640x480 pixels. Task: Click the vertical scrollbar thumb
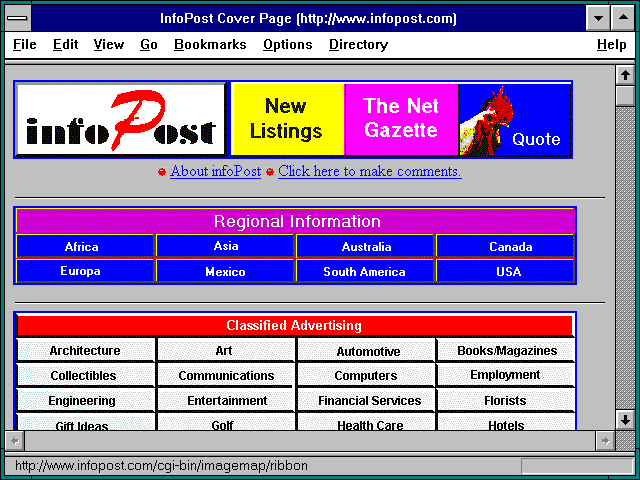click(x=625, y=96)
